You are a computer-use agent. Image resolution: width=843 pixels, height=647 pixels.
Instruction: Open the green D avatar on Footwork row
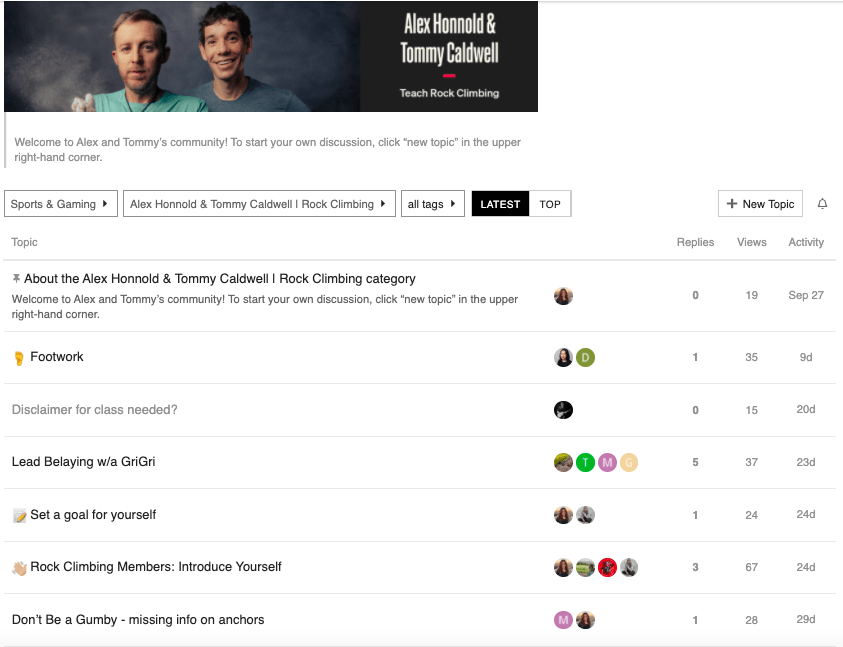pyautogui.click(x=585, y=357)
